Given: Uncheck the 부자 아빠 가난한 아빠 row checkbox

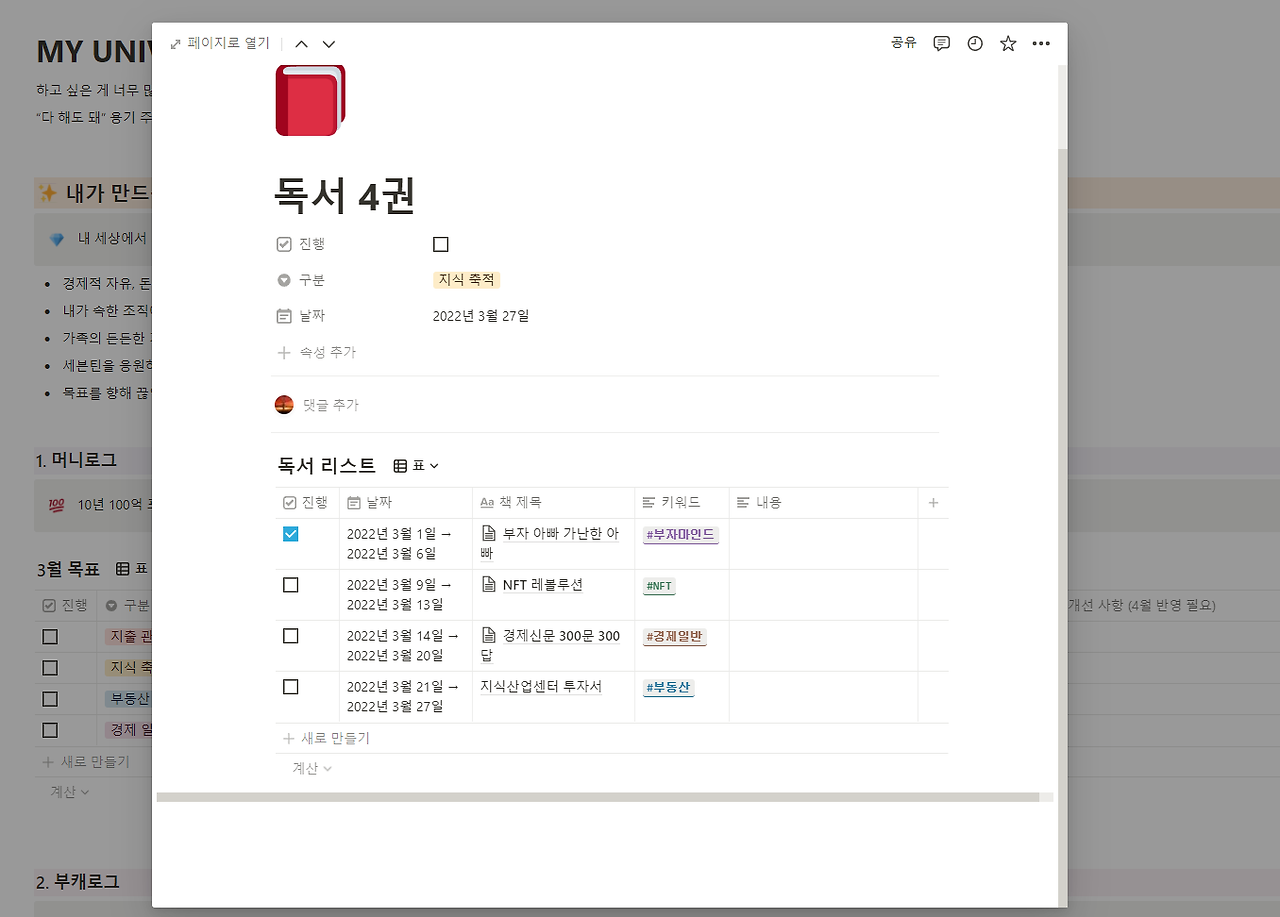Looking at the screenshot, I should pos(290,533).
